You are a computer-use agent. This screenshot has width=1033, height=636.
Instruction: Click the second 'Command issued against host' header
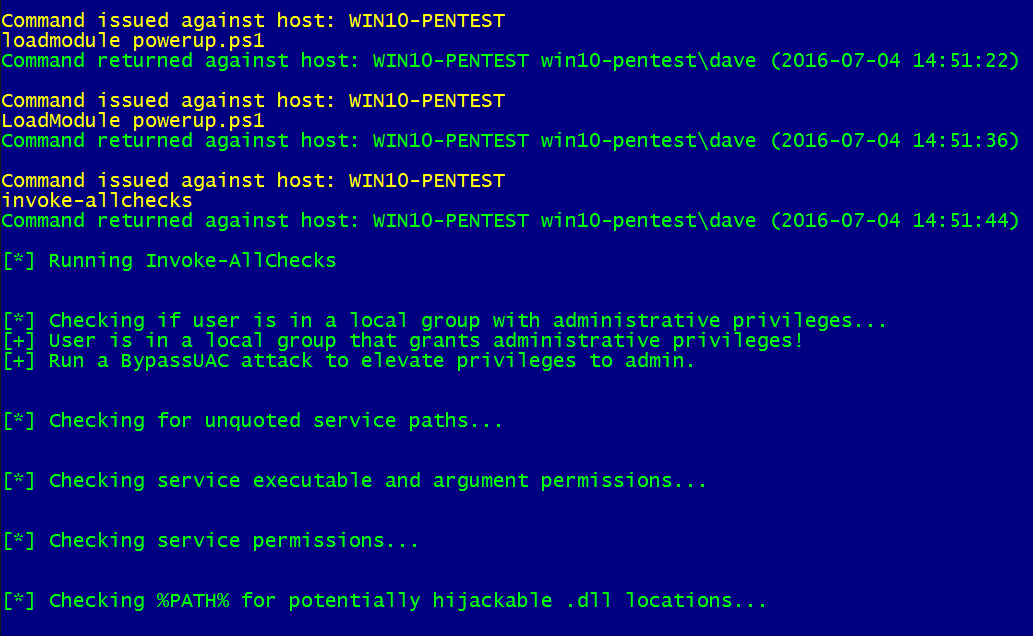[253, 101]
